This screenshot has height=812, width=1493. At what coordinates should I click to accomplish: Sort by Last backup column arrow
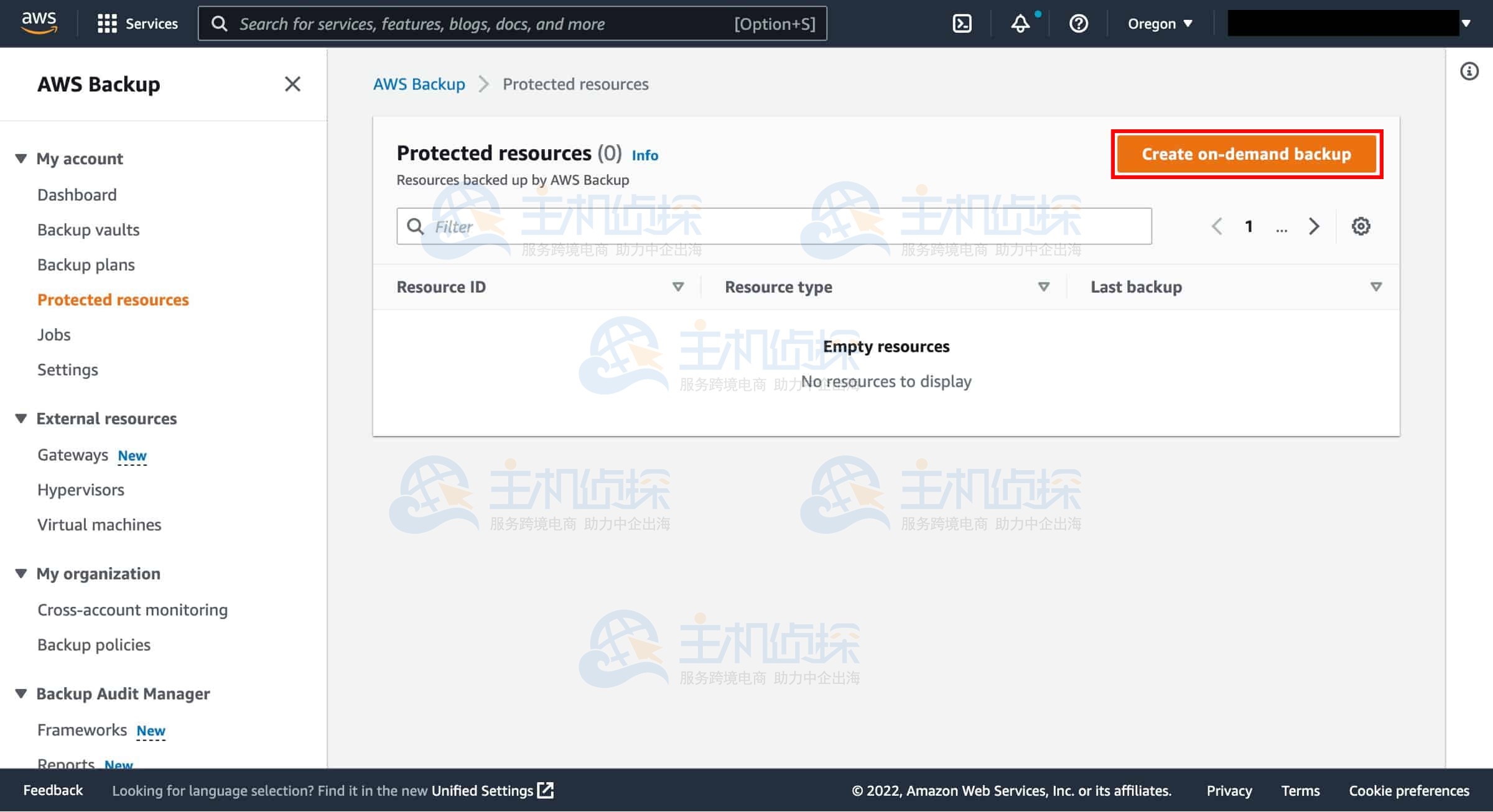pyautogui.click(x=1376, y=287)
